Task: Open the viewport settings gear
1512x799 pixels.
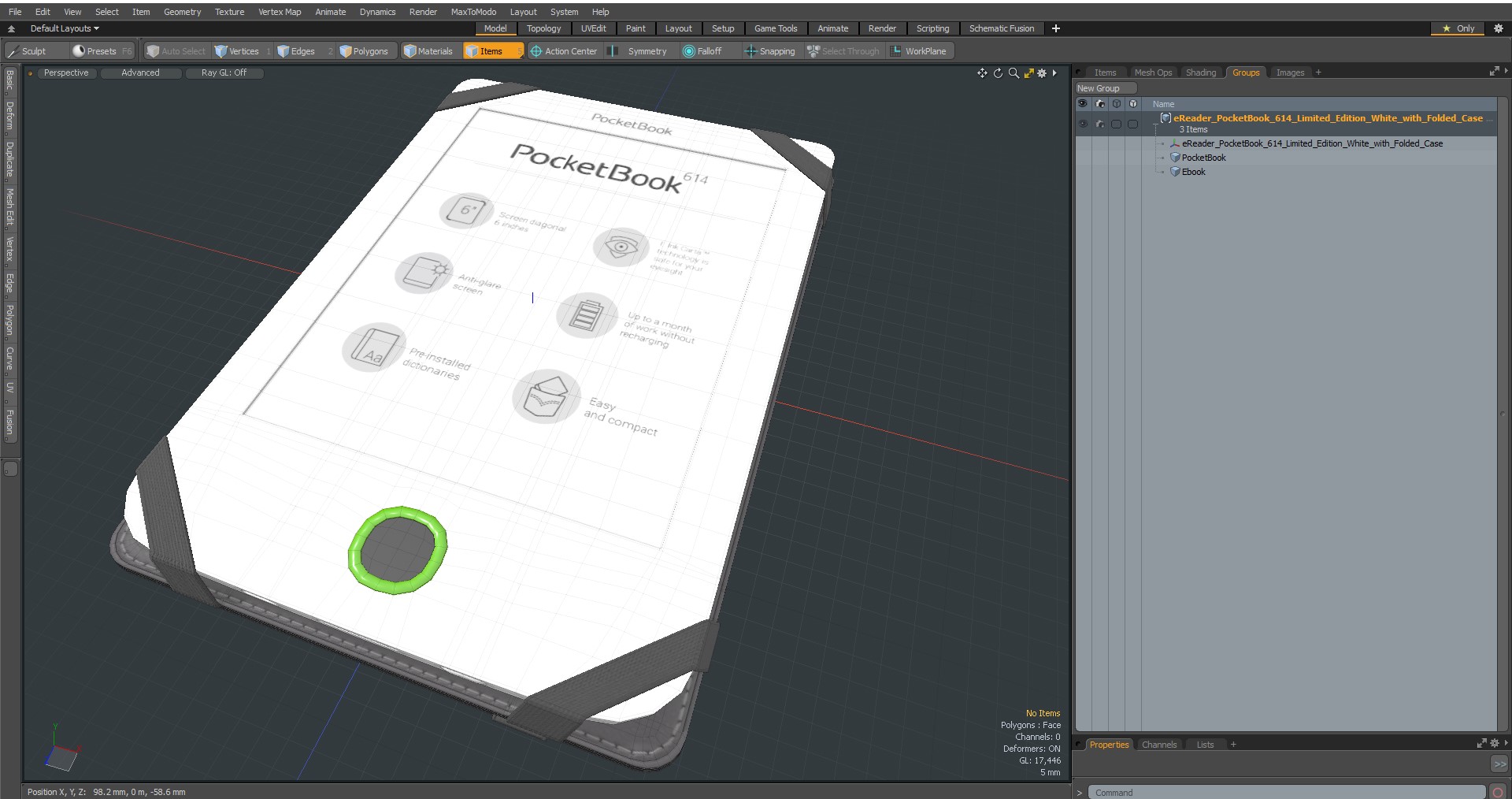Action: click(1042, 73)
